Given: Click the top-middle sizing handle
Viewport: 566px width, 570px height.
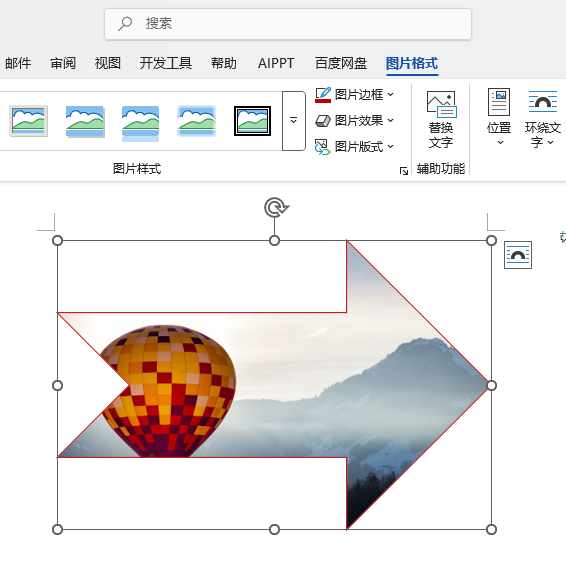Looking at the screenshot, I should tap(274, 240).
